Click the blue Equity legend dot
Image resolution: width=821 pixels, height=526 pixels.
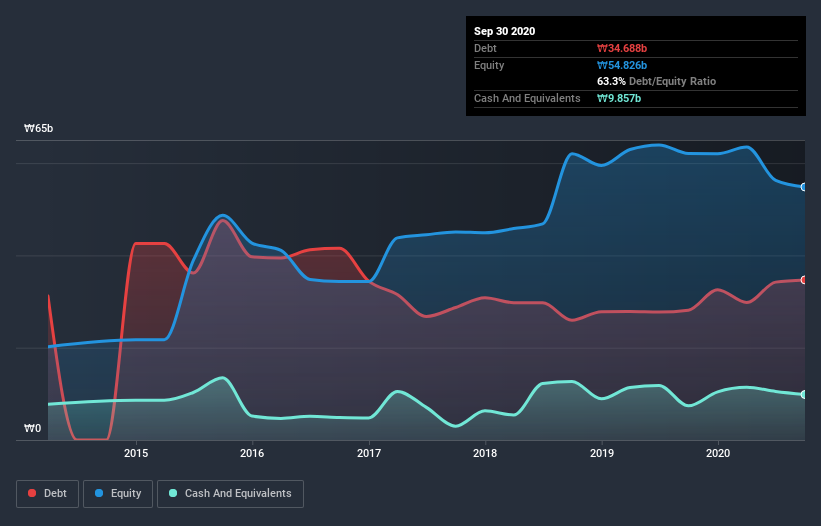[99, 493]
